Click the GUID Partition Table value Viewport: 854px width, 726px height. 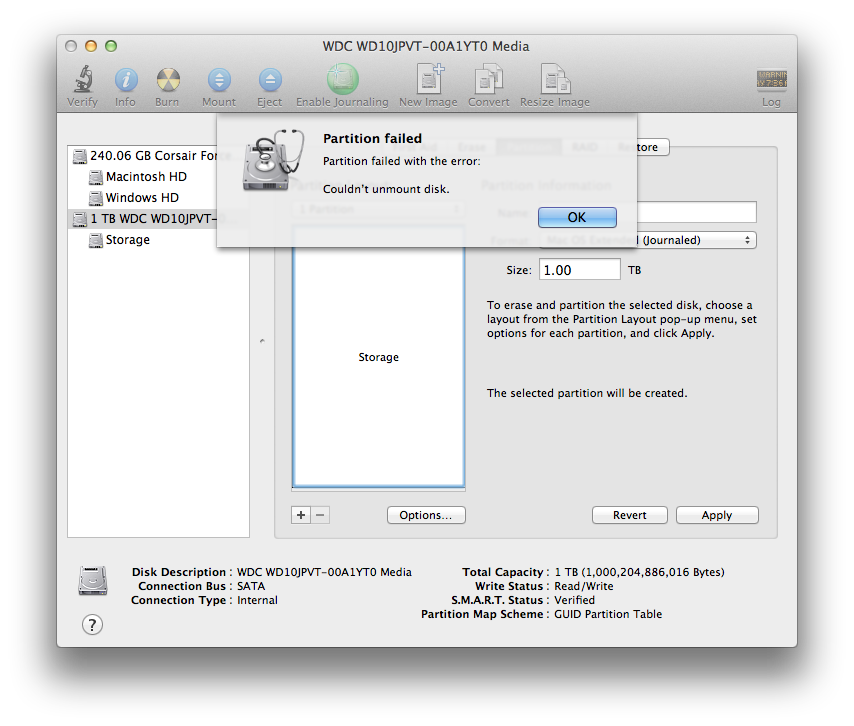(608, 614)
